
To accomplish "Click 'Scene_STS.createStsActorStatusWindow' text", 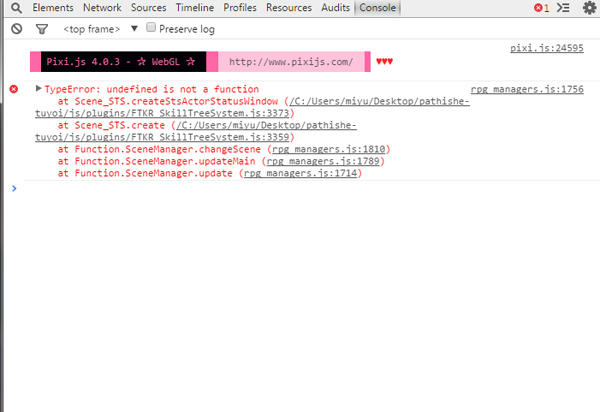I will point(176,101).
